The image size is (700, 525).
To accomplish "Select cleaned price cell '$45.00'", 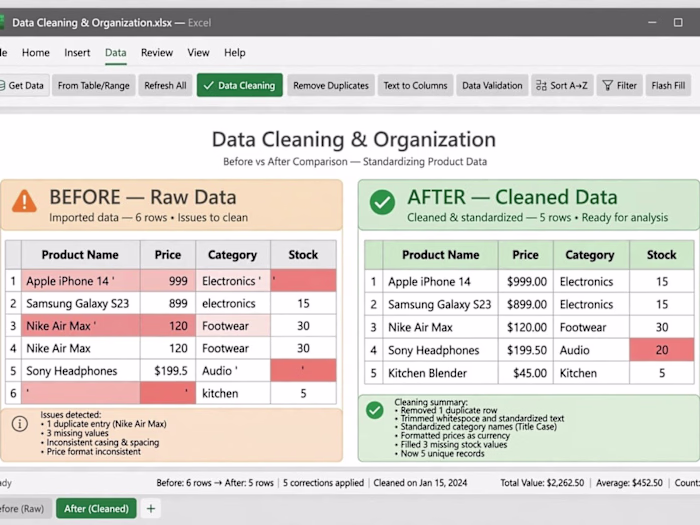I will [x=526, y=373].
